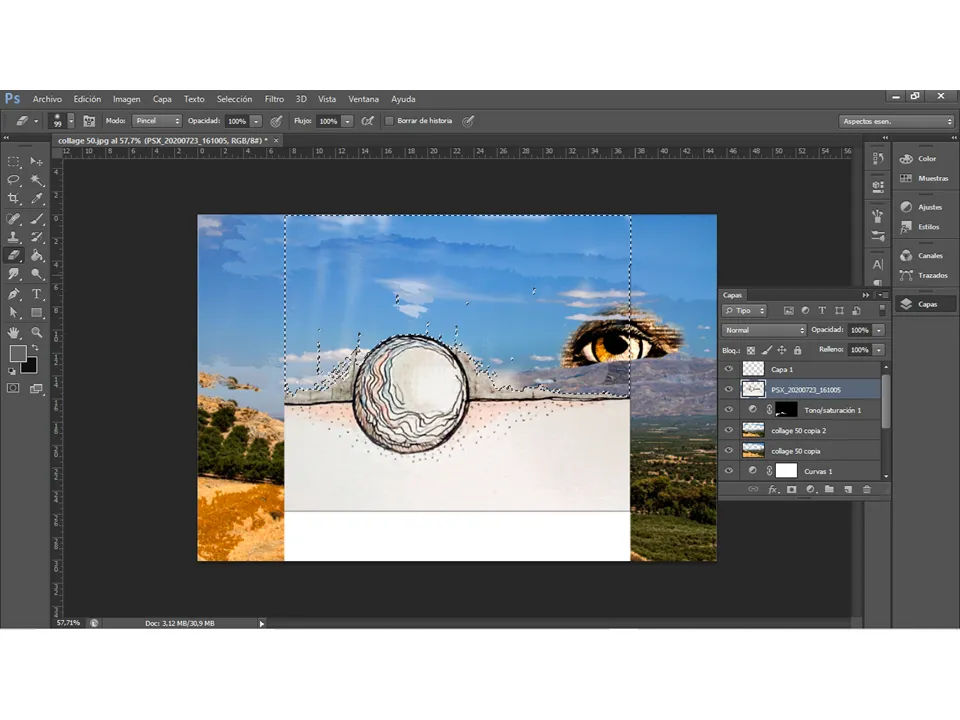Add a layer mask in Capas panel
Screen dimensions: 960x720
click(x=792, y=489)
